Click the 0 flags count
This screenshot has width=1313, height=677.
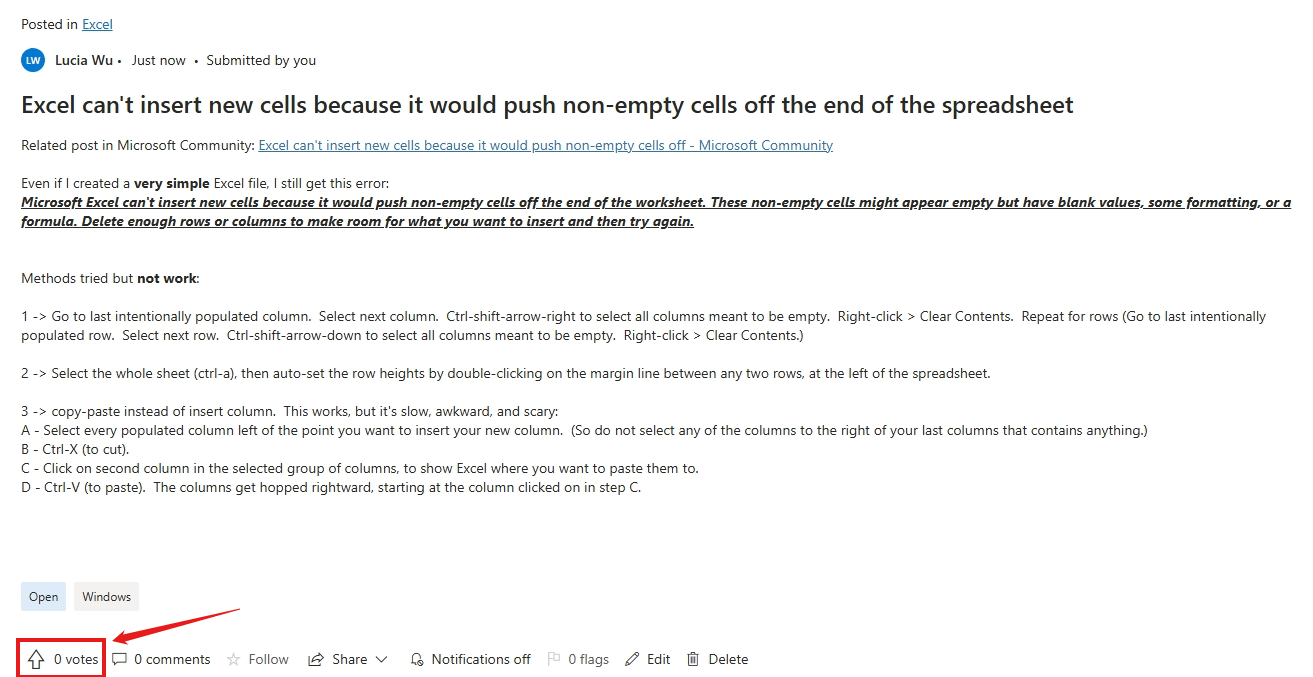click(588, 659)
